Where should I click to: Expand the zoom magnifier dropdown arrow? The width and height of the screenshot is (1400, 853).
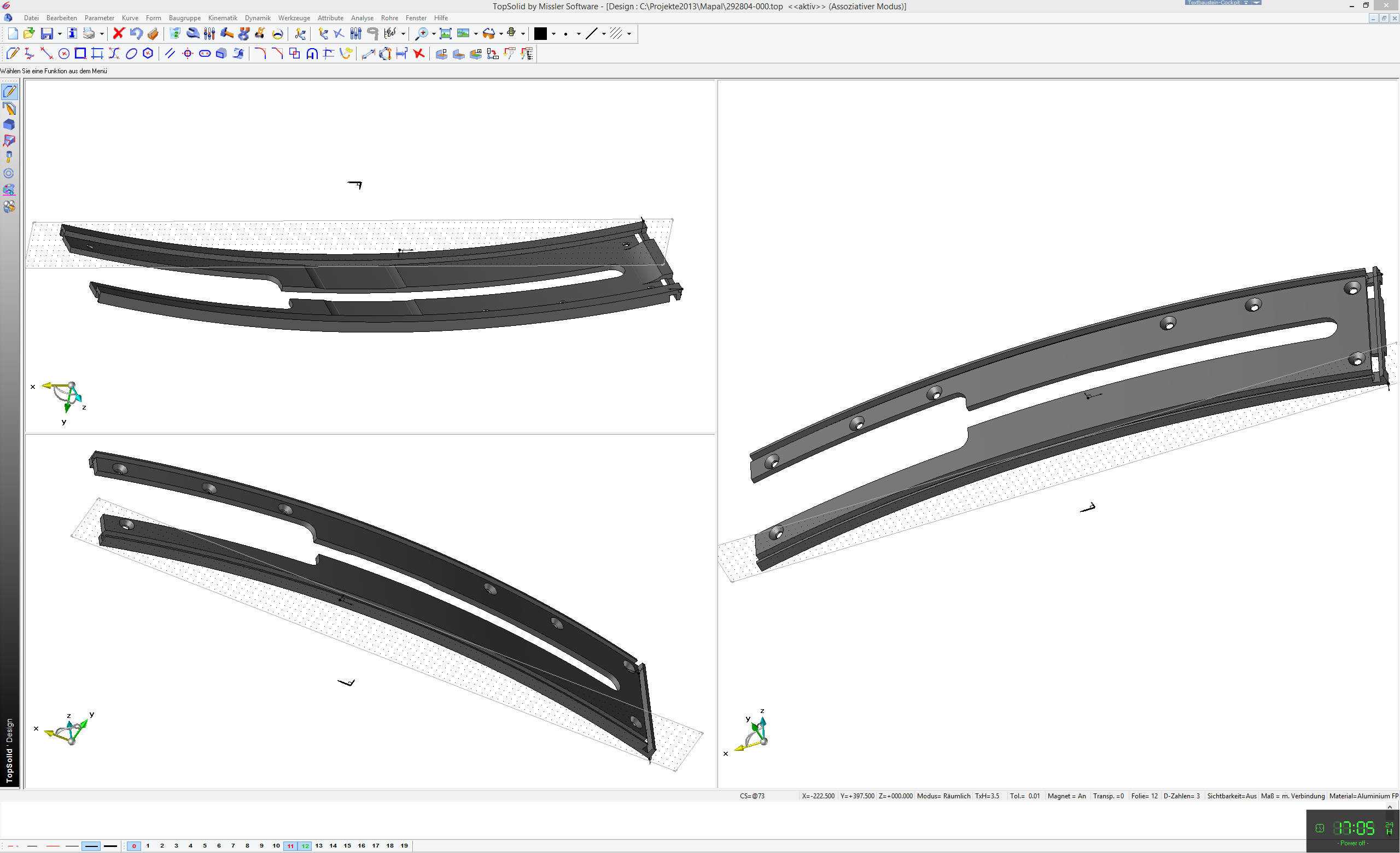[x=434, y=34]
